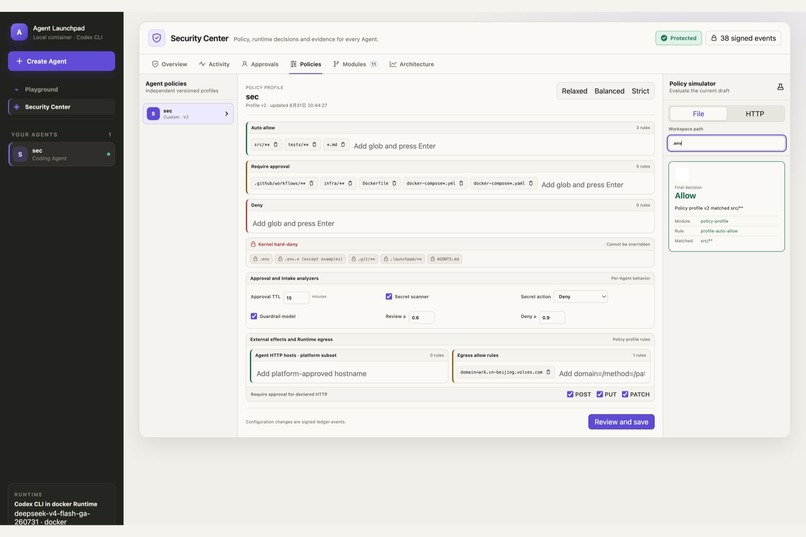Click the locked .git/** hard-deny chip
The height and width of the screenshot is (537, 806).
[x=364, y=259]
